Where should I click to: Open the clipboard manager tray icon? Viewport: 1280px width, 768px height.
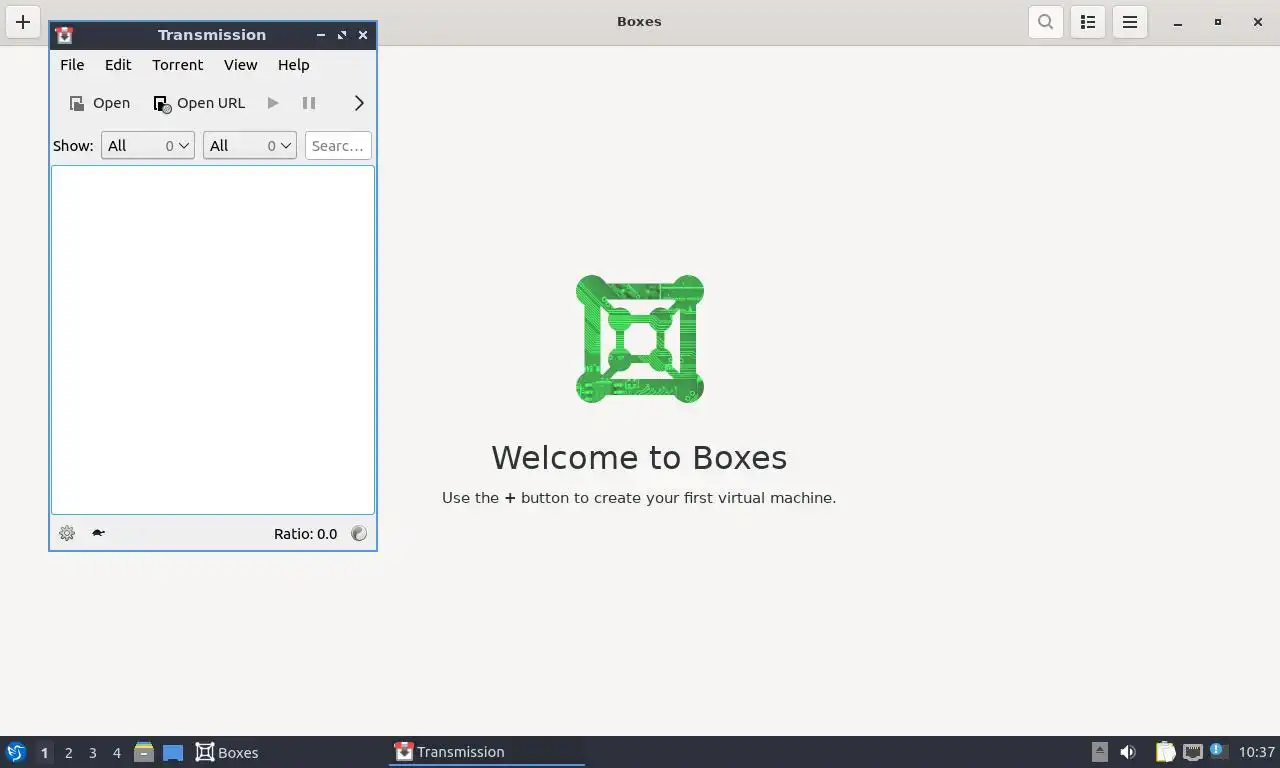tap(1165, 752)
